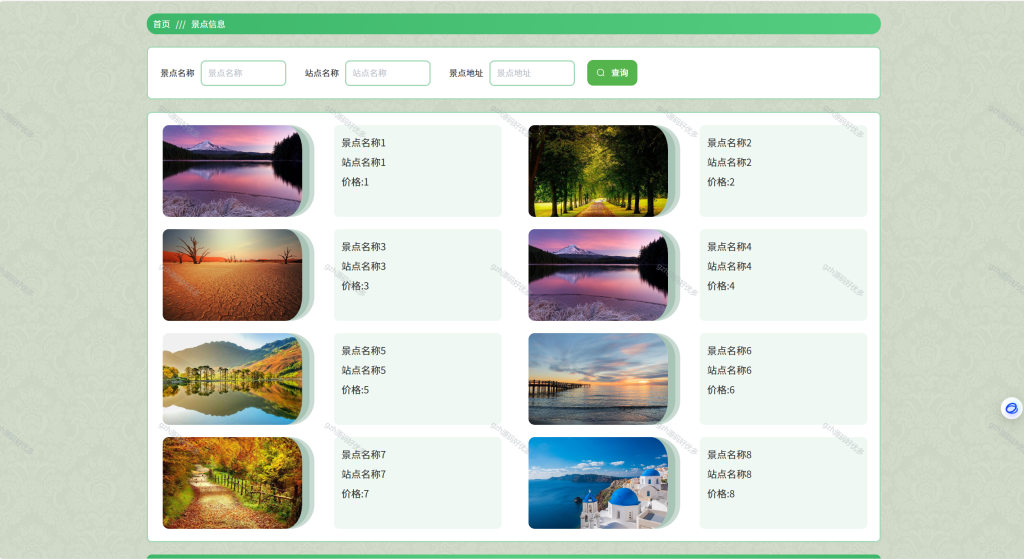The image size is (1024, 559).
Task: Select the 景点名称6 title text
Action: pos(729,350)
